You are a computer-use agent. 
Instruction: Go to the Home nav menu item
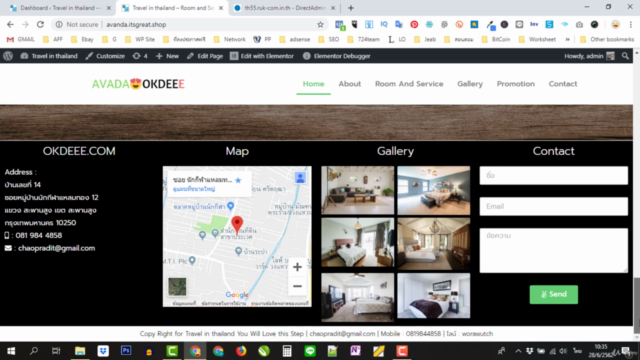pos(313,84)
